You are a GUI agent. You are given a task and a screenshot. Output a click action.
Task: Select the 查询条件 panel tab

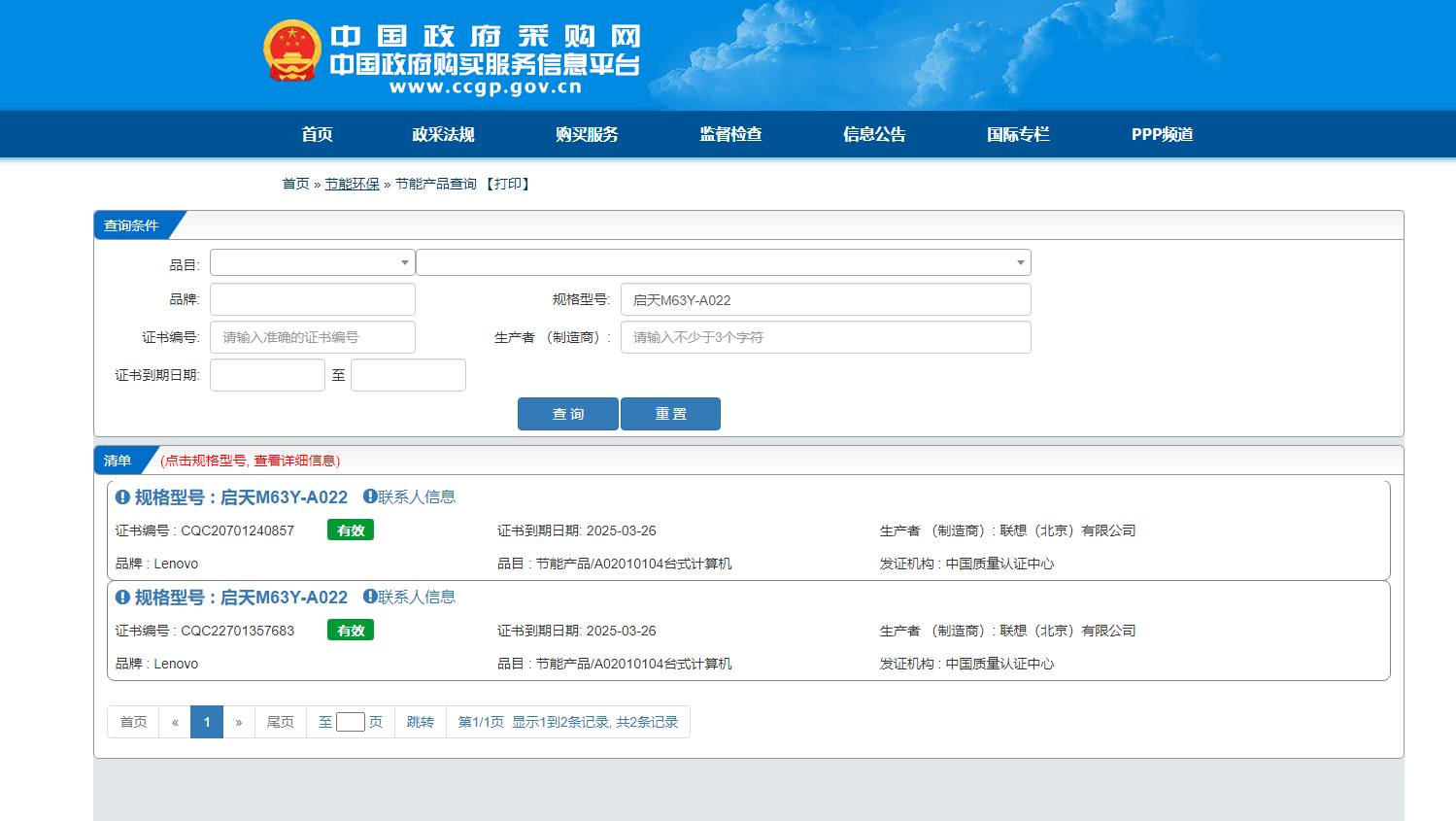click(131, 225)
